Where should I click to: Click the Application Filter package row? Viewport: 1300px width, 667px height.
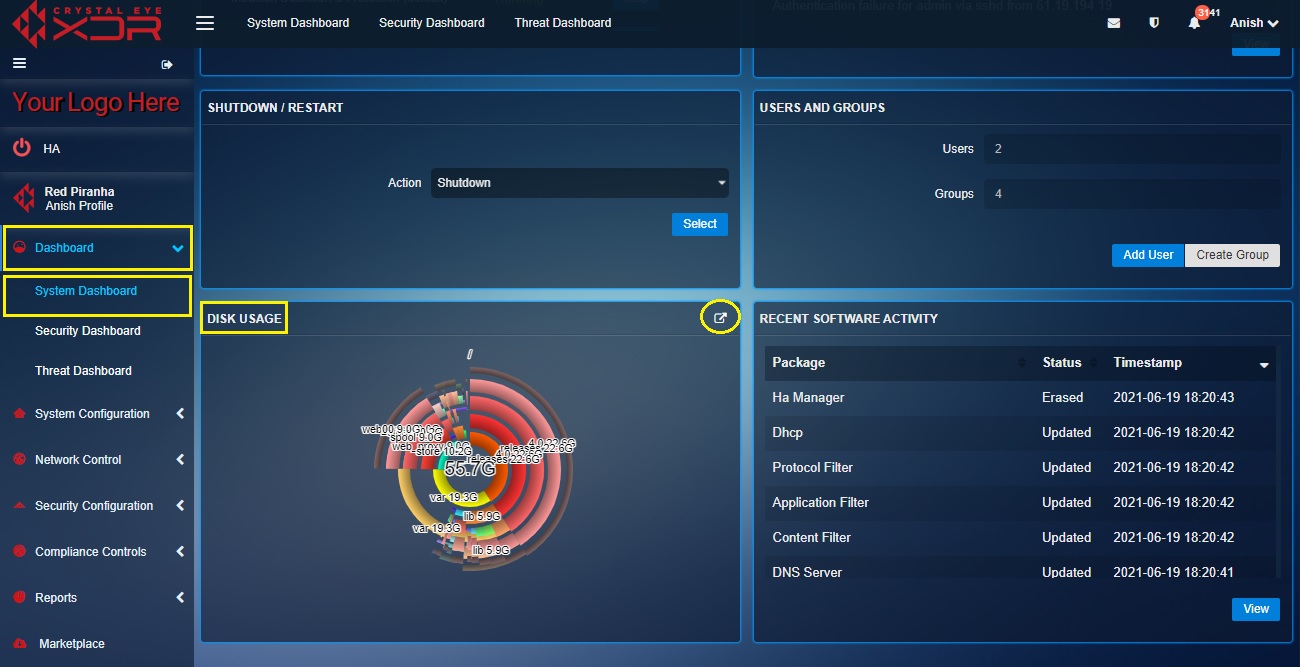click(1020, 503)
